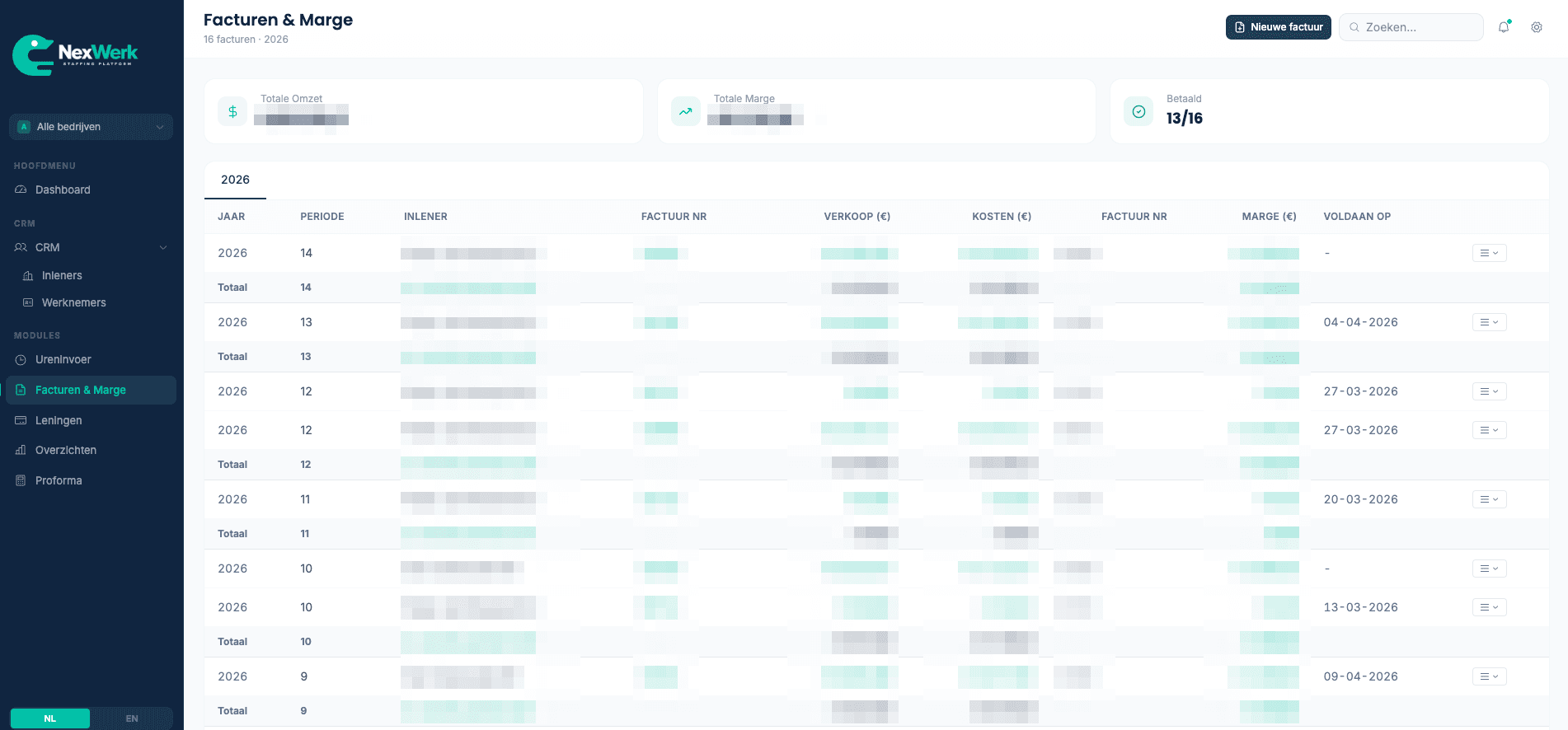Click the Totaal 13 summary row label
This screenshot has height=730, width=1568.
pos(232,357)
